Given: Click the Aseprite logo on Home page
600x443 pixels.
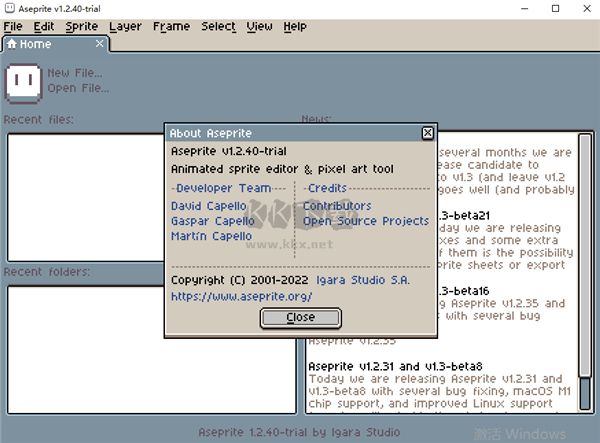Looking at the screenshot, I should (23, 83).
